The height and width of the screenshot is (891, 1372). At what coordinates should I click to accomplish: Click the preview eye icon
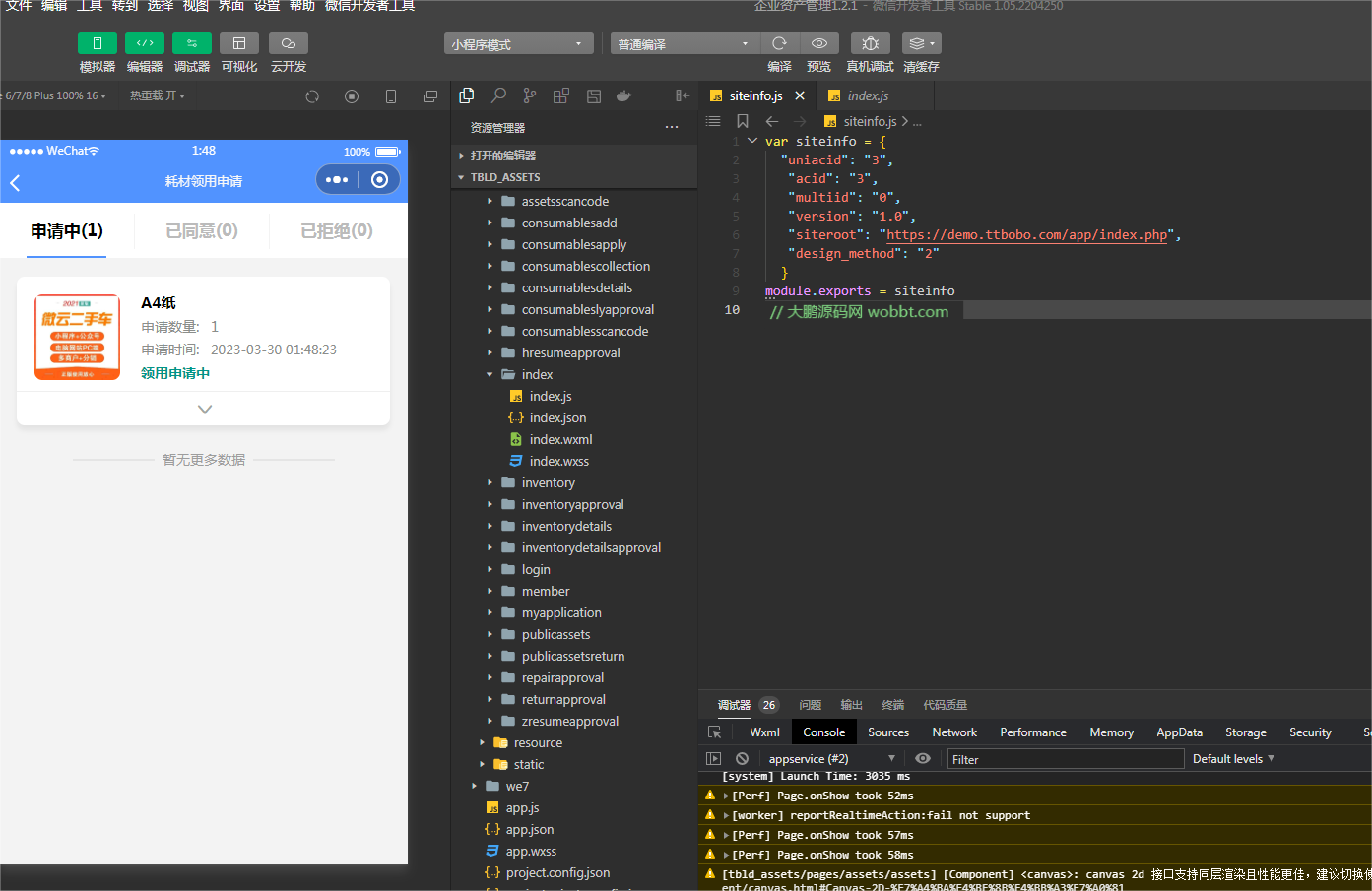818,43
